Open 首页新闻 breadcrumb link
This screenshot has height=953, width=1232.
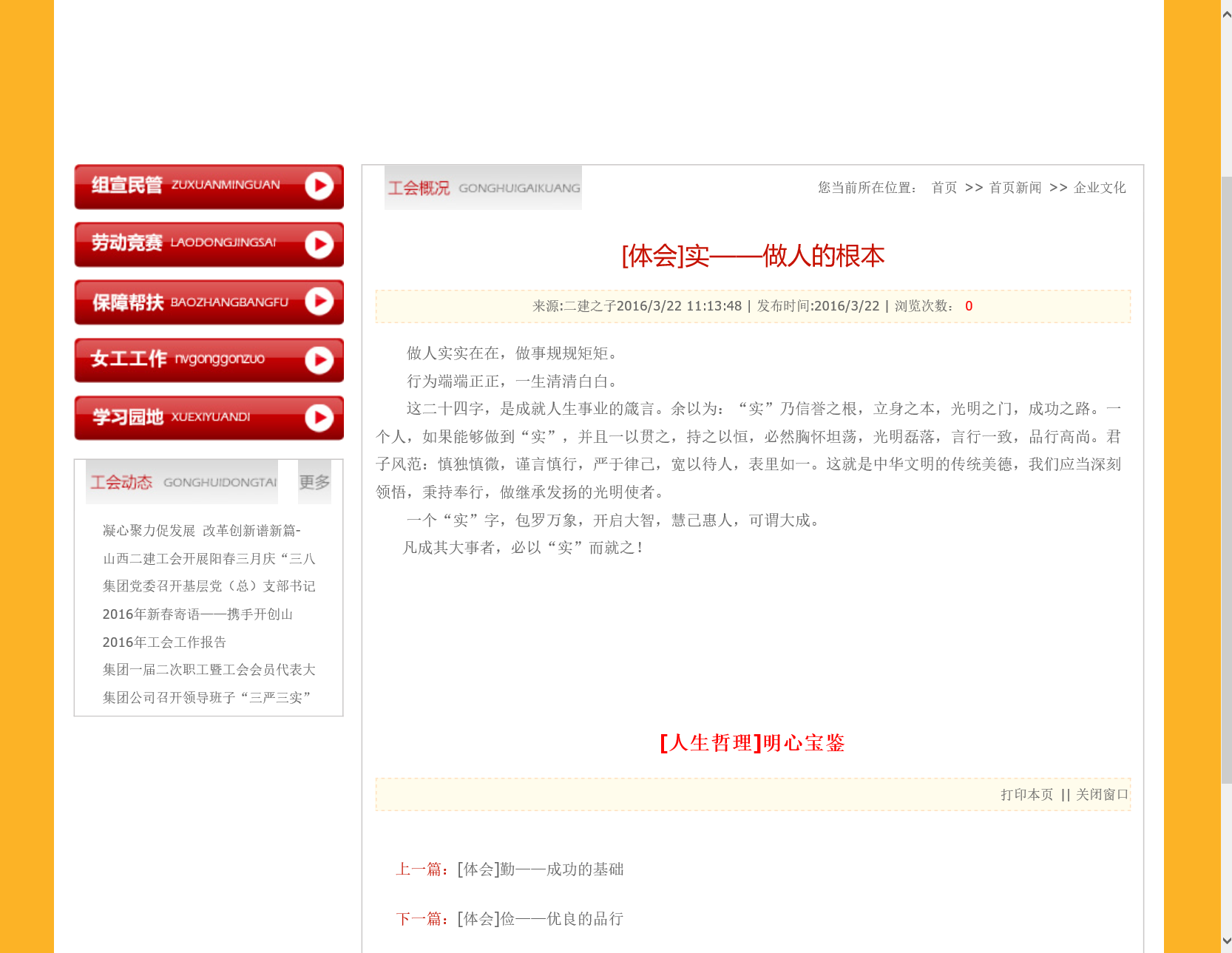coord(1015,188)
